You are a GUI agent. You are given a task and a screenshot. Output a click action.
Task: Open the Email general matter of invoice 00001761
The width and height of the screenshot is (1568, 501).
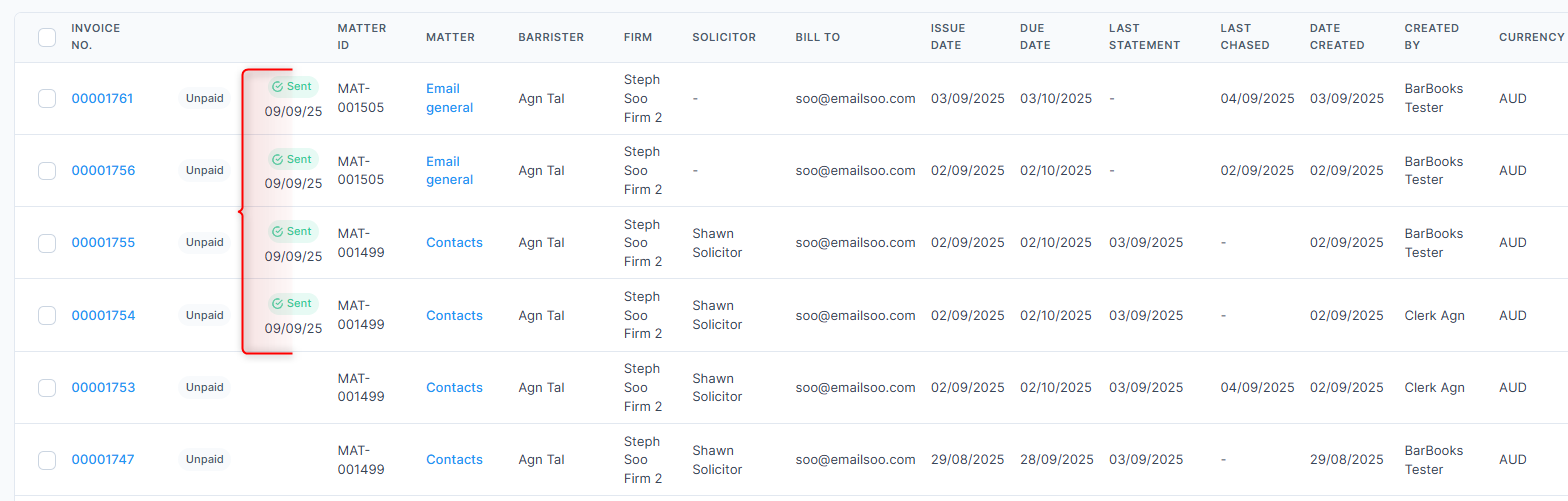pyautogui.click(x=450, y=98)
